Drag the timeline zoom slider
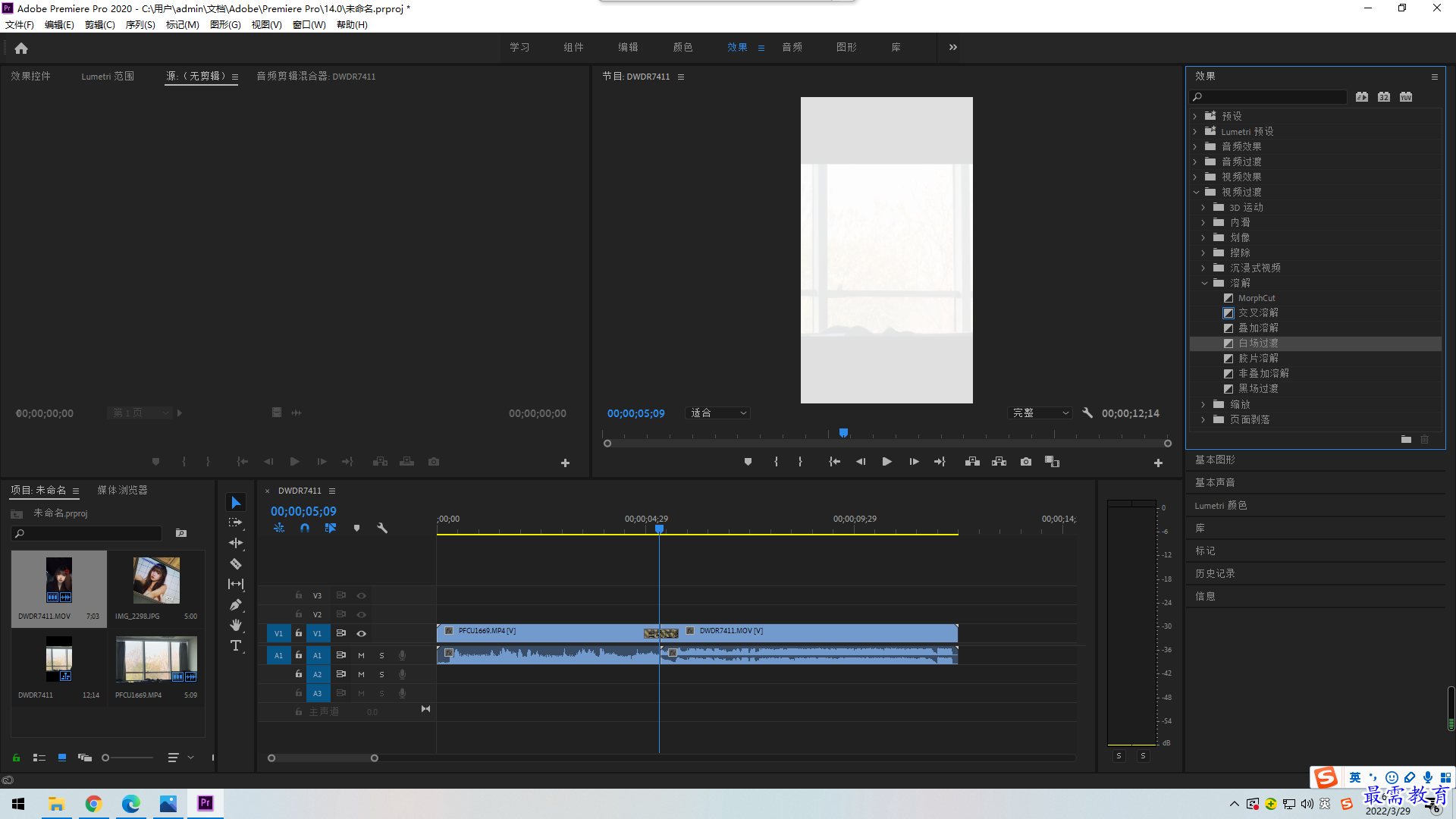The height and width of the screenshot is (819, 1456). [322, 757]
